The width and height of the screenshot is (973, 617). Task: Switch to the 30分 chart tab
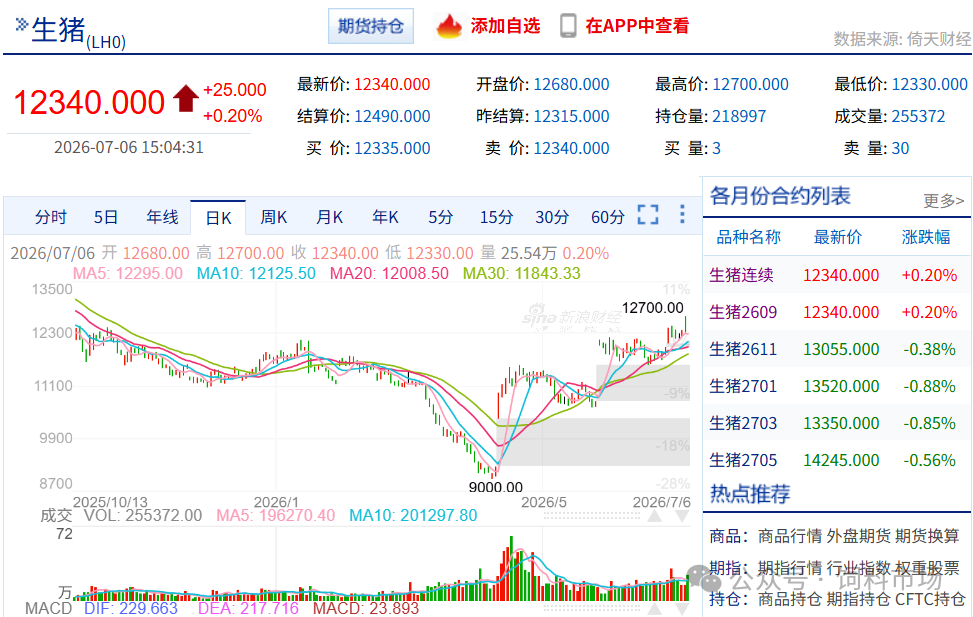pos(552,217)
